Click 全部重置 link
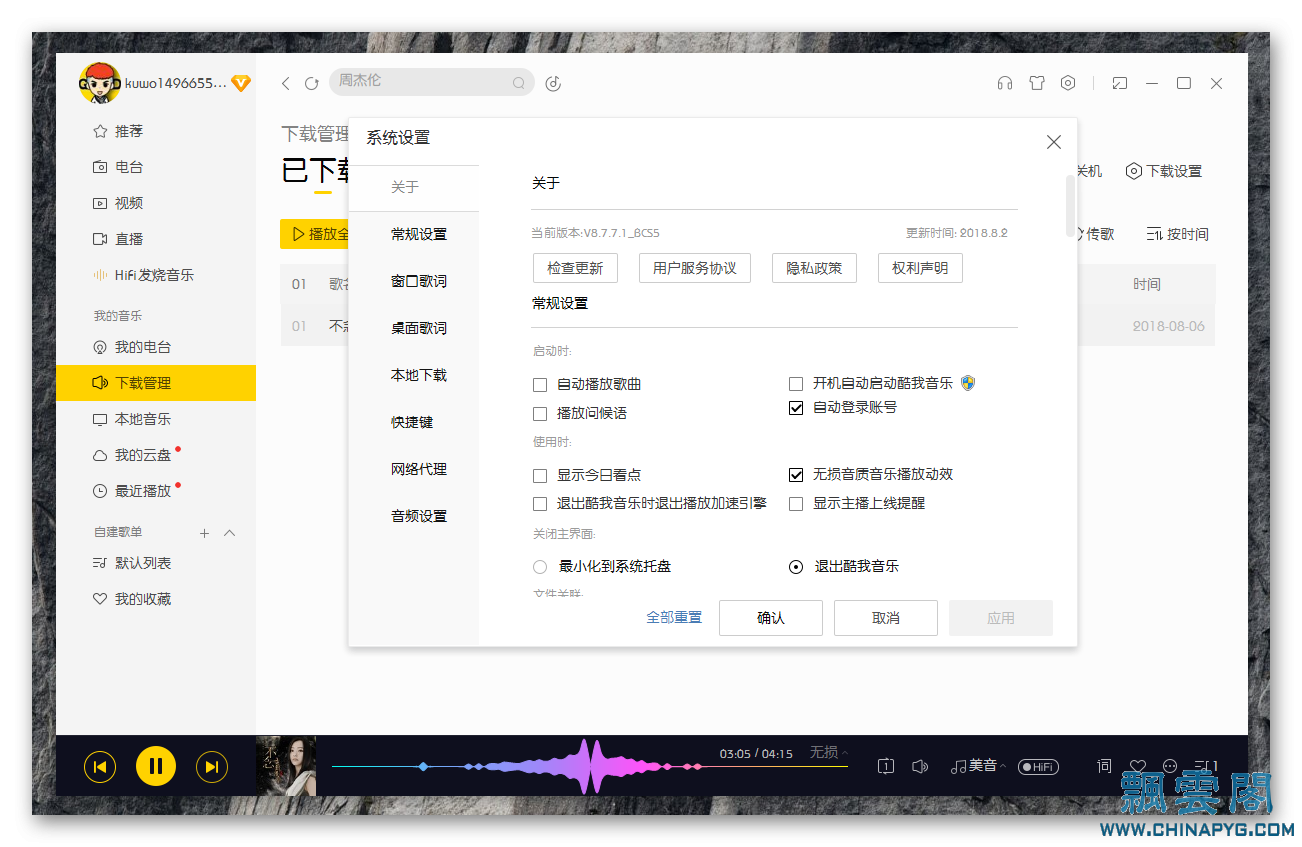 [x=674, y=618]
